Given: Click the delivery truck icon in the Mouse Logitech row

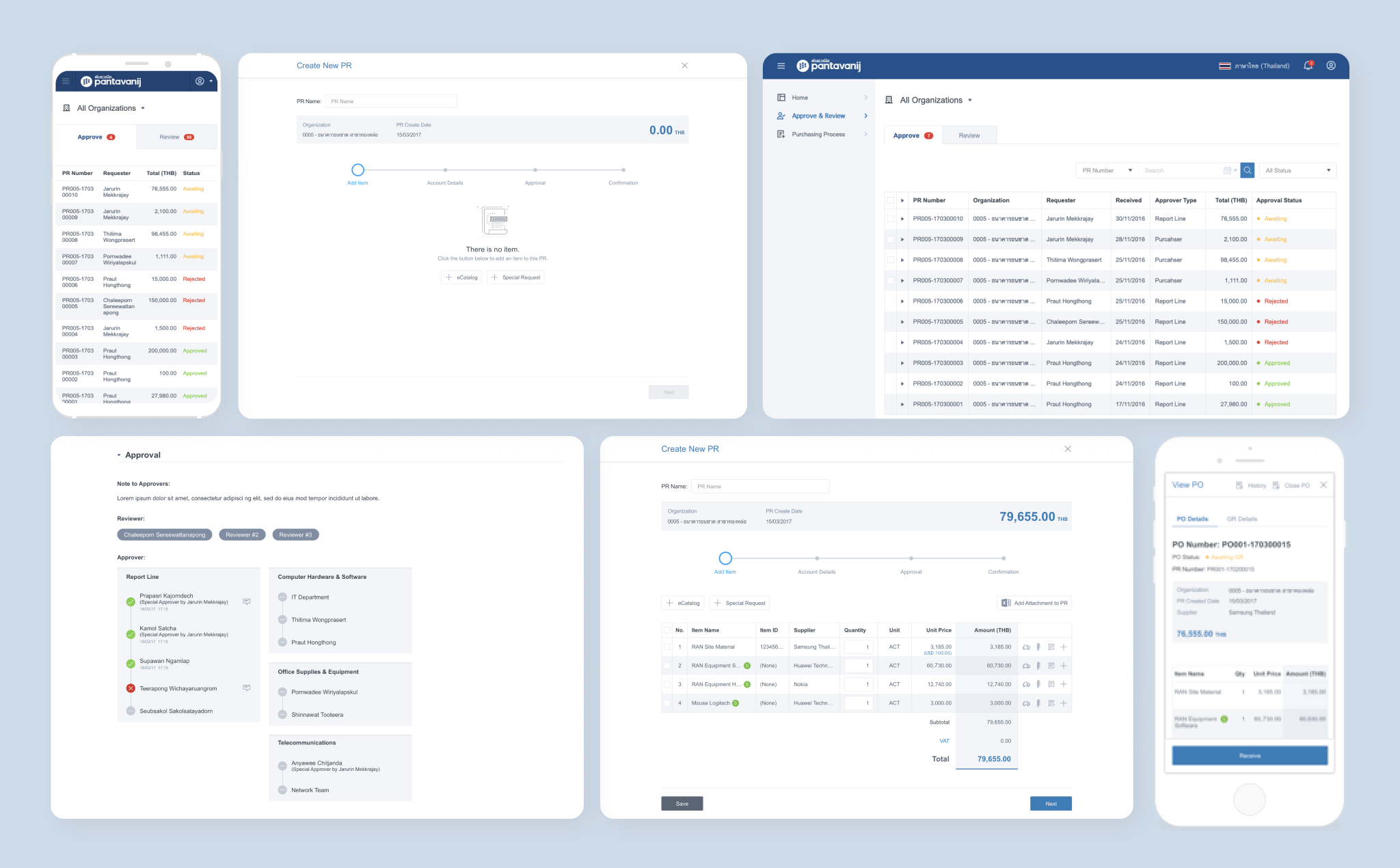Looking at the screenshot, I should [x=1026, y=703].
